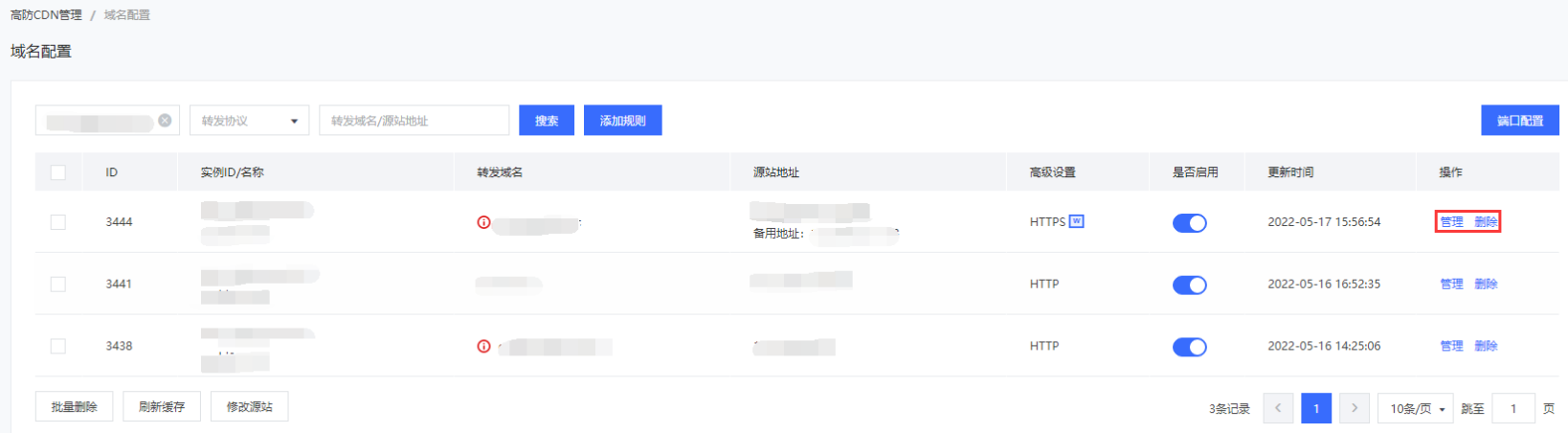The image size is (1568, 433).
Task: Focus the 转发域名/源站地址 search field
Action: (x=414, y=121)
